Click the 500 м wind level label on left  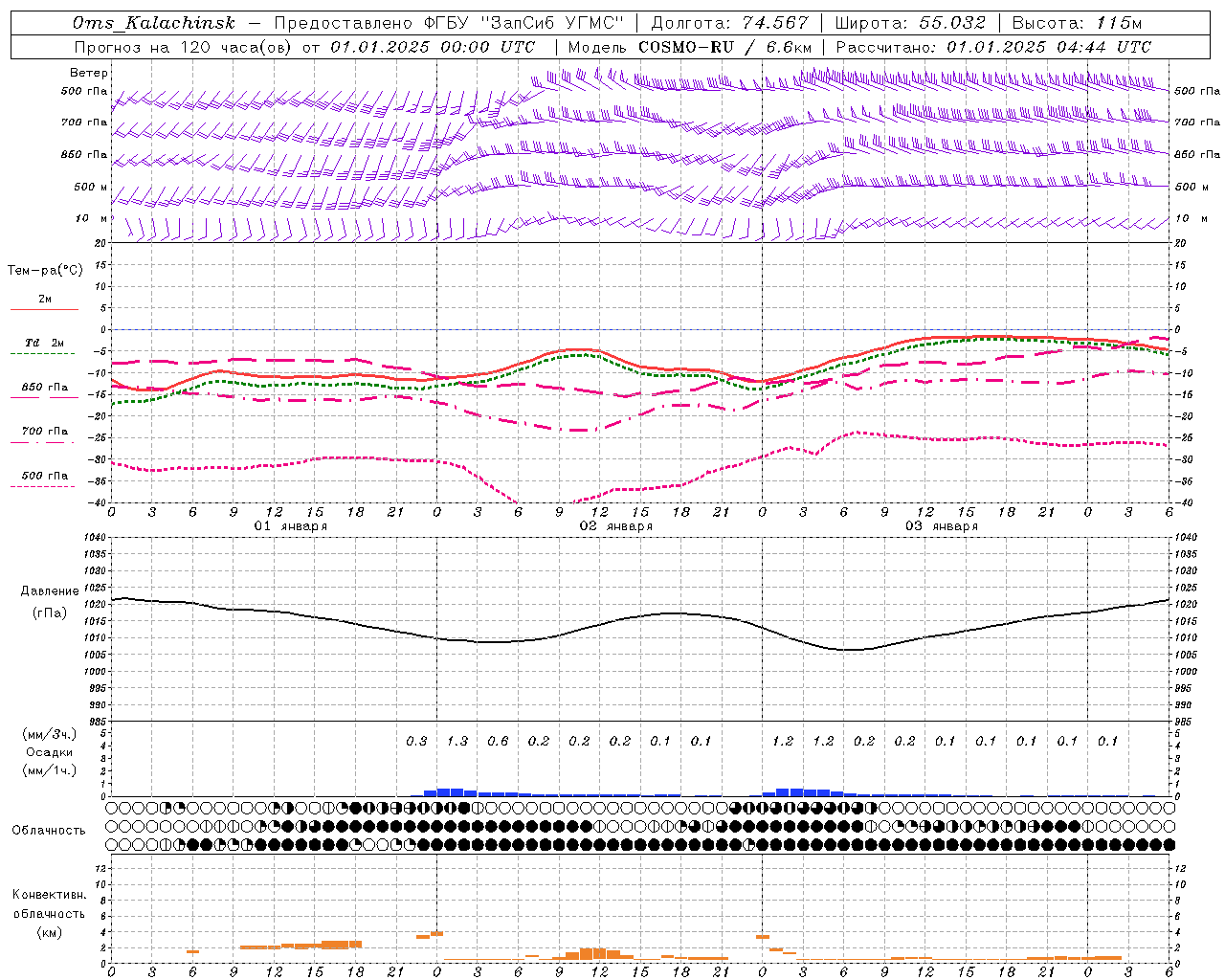pos(91,187)
